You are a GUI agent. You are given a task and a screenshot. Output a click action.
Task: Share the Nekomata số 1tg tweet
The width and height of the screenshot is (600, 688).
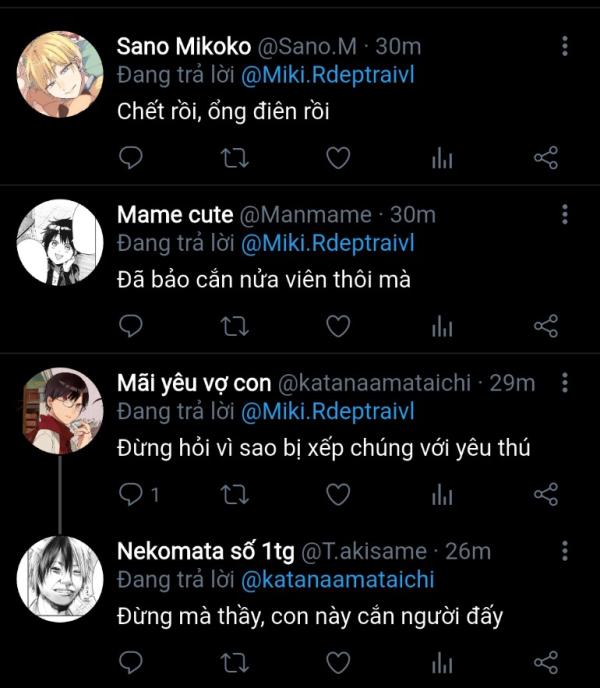[546, 662]
